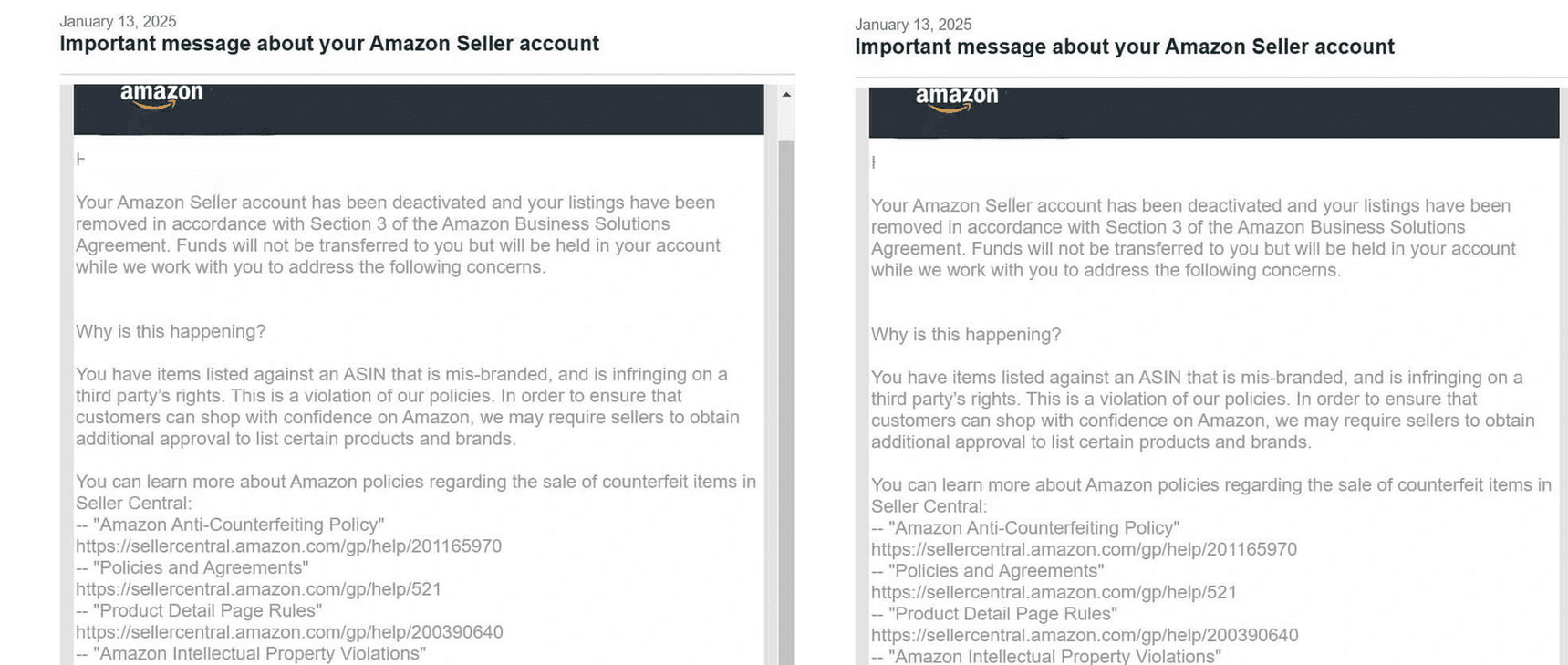Click the Why is this happening heading

coord(169,331)
